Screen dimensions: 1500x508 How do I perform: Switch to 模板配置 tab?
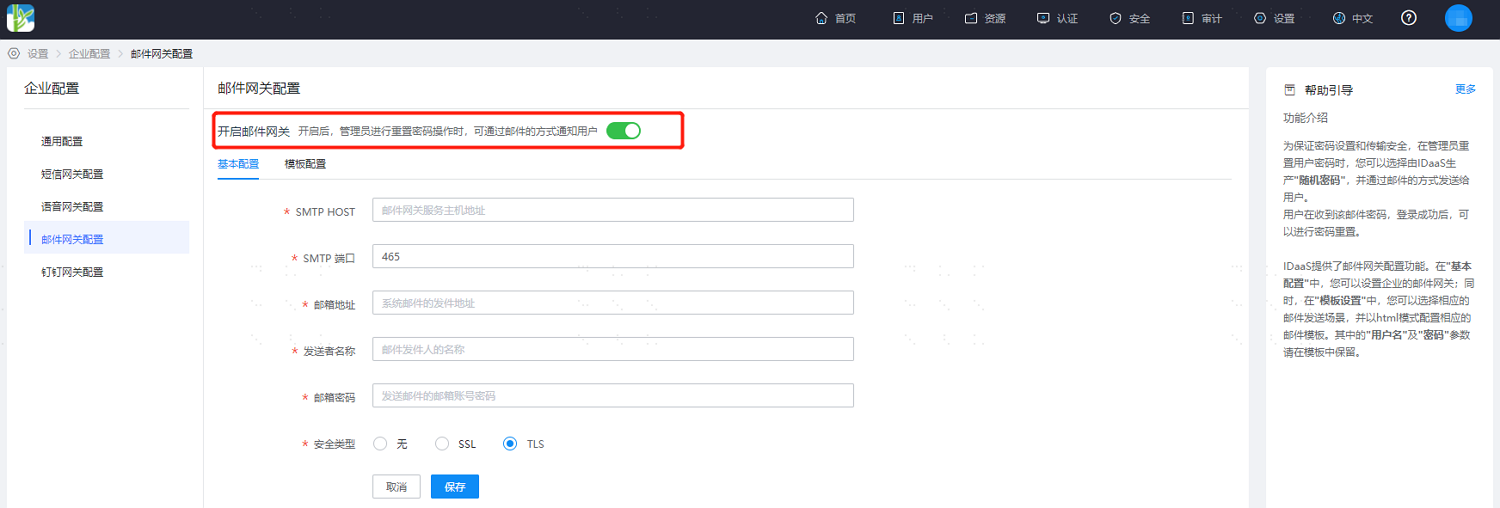tap(305, 164)
